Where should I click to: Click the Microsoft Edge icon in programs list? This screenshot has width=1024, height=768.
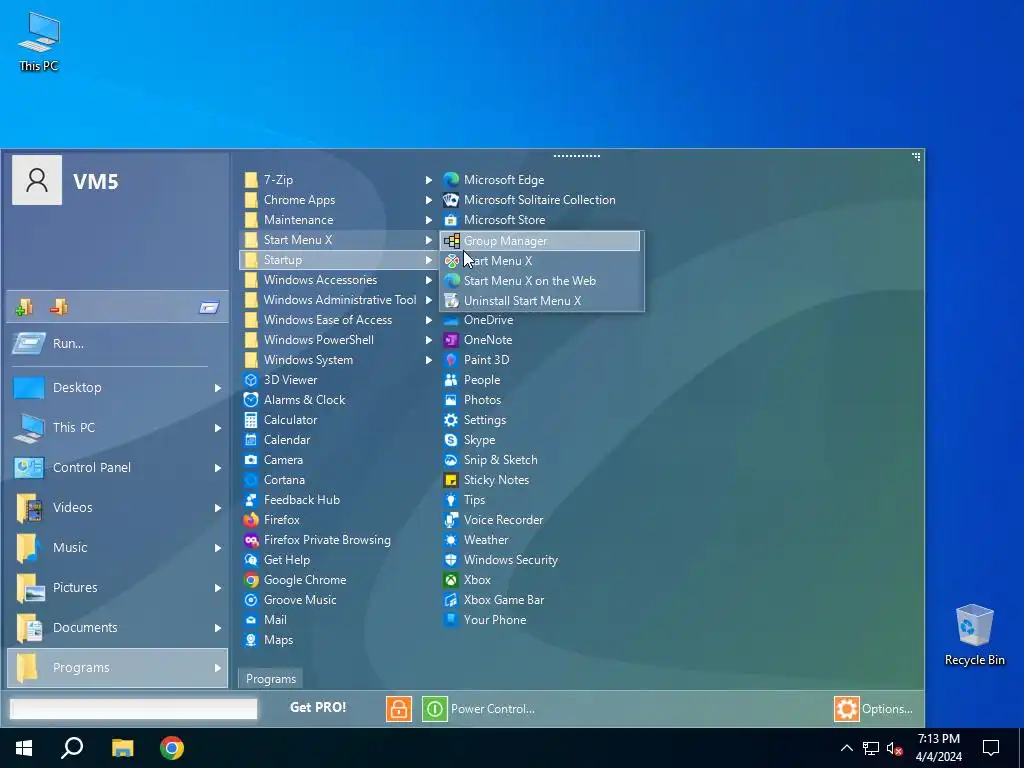coord(451,180)
